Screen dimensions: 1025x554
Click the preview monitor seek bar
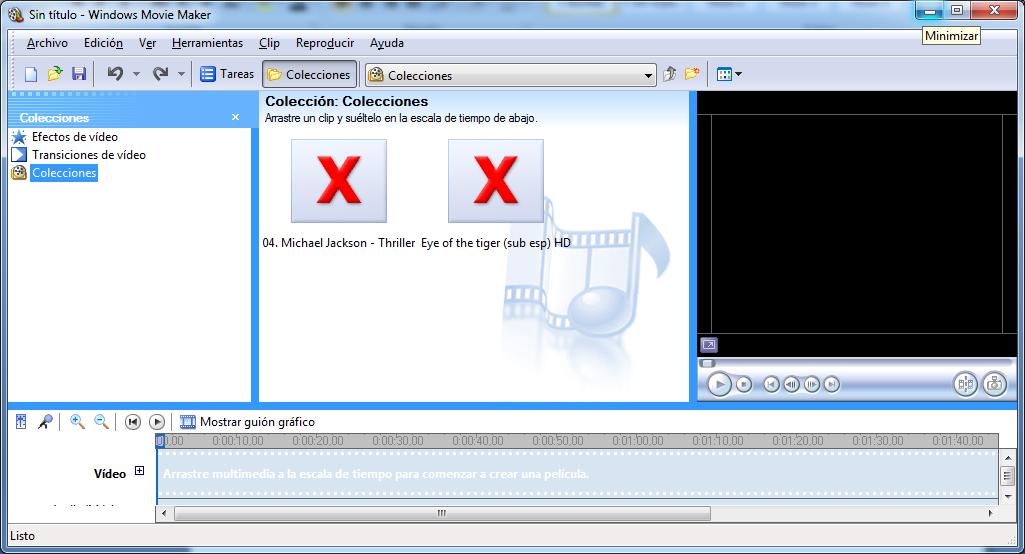click(x=850, y=363)
